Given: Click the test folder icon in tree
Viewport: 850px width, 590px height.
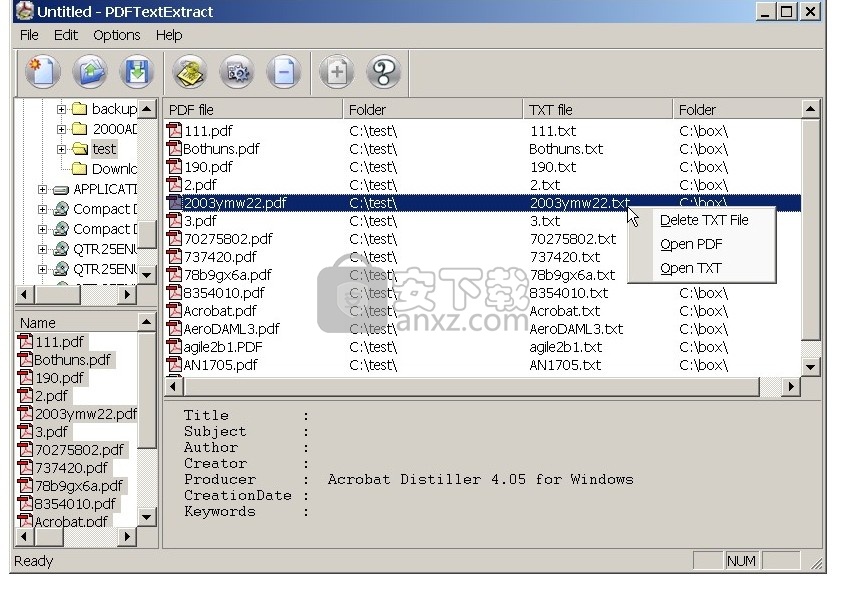Looking at the screenshot, I should coord(80,149).
